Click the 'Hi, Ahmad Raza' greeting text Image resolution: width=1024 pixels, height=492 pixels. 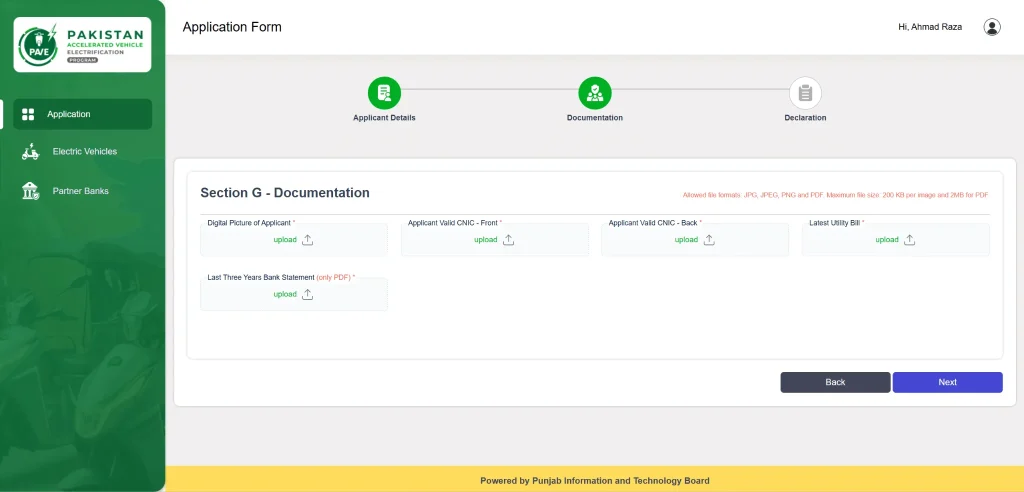click(x=930, y=27)
